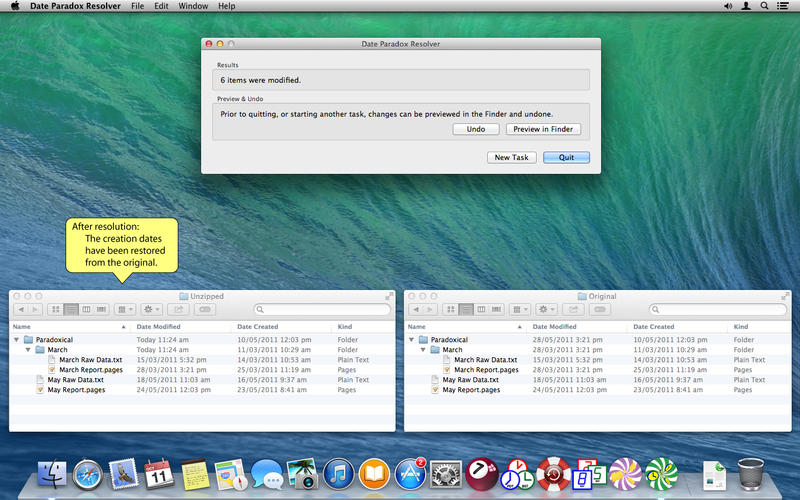Open the Action gear menu in the Original window

pyautogui.click(x=546, y=309)
